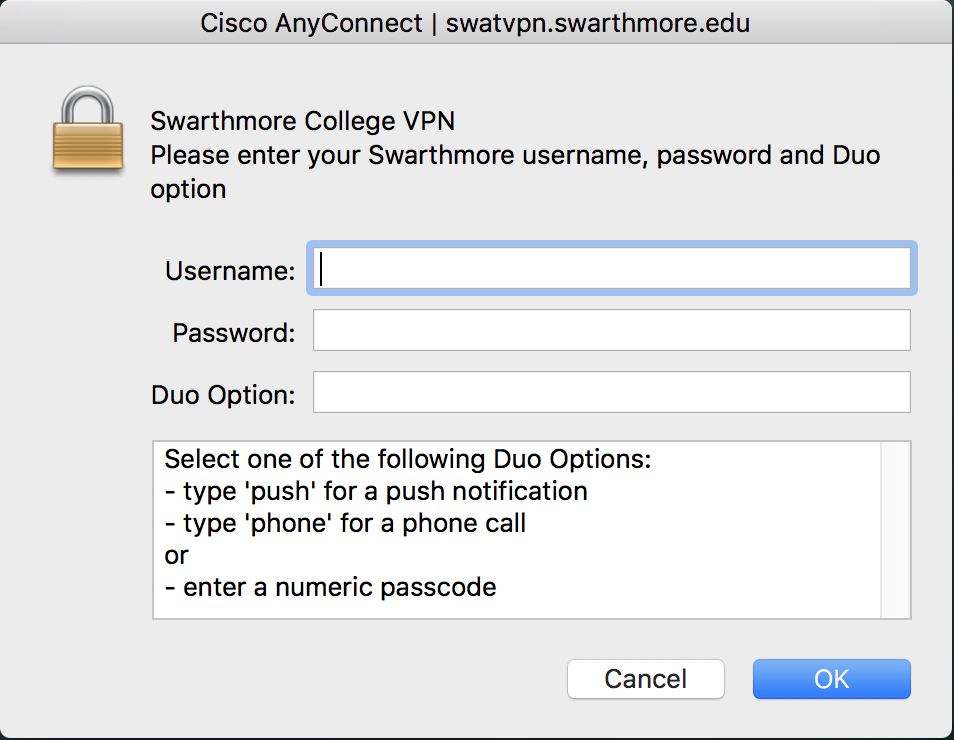Screen dimensions: 954x740
Task: Focus the Username input field
Action: [x=612, y=269]
